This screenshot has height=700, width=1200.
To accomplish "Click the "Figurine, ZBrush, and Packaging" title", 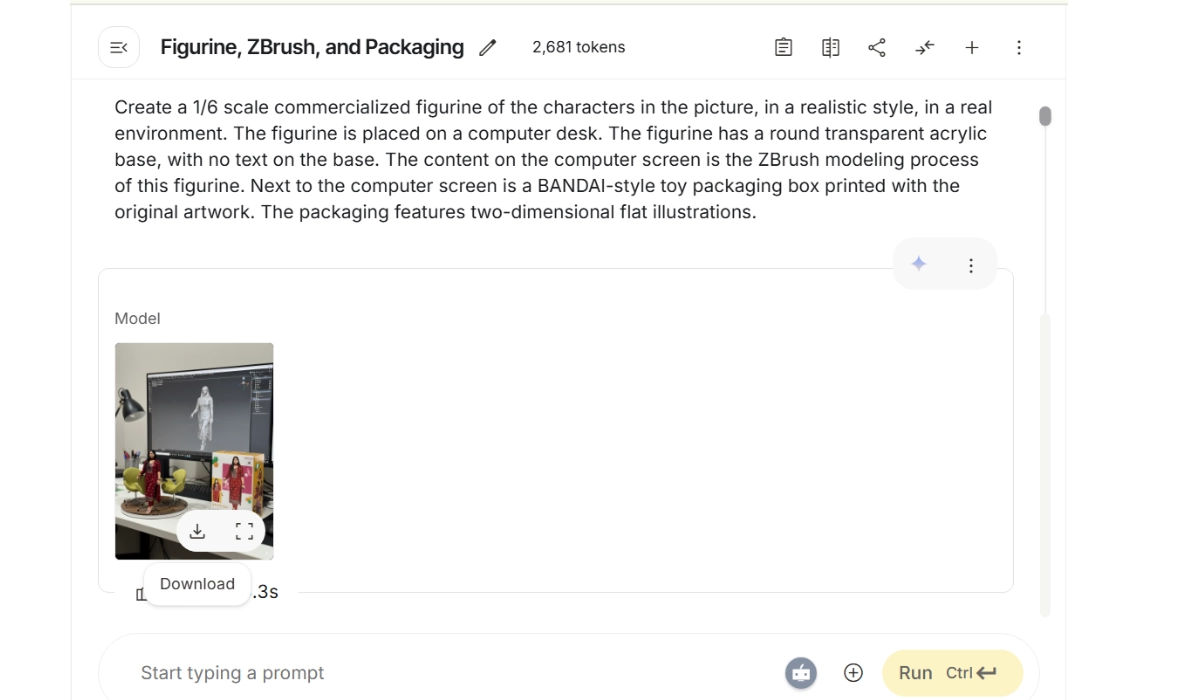I will click(312, 48).
